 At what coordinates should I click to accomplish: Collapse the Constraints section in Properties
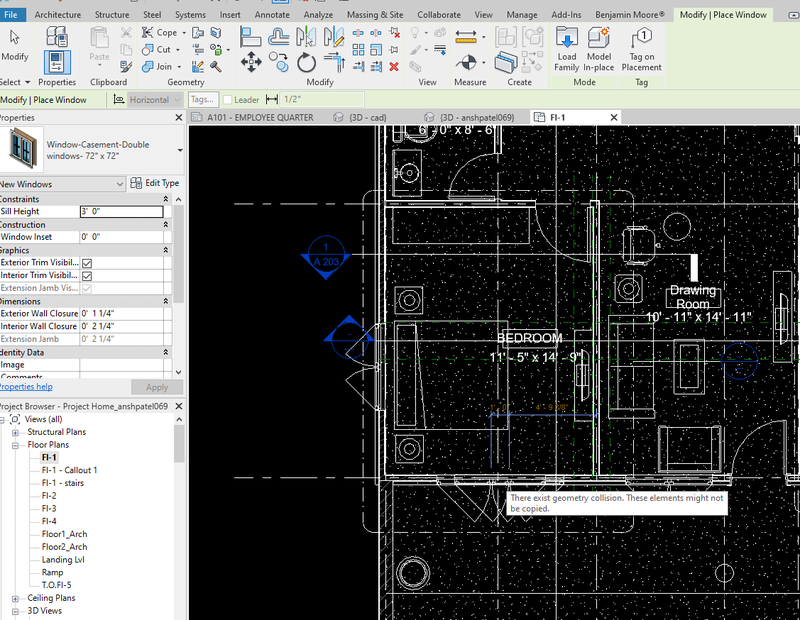(165, 198)
